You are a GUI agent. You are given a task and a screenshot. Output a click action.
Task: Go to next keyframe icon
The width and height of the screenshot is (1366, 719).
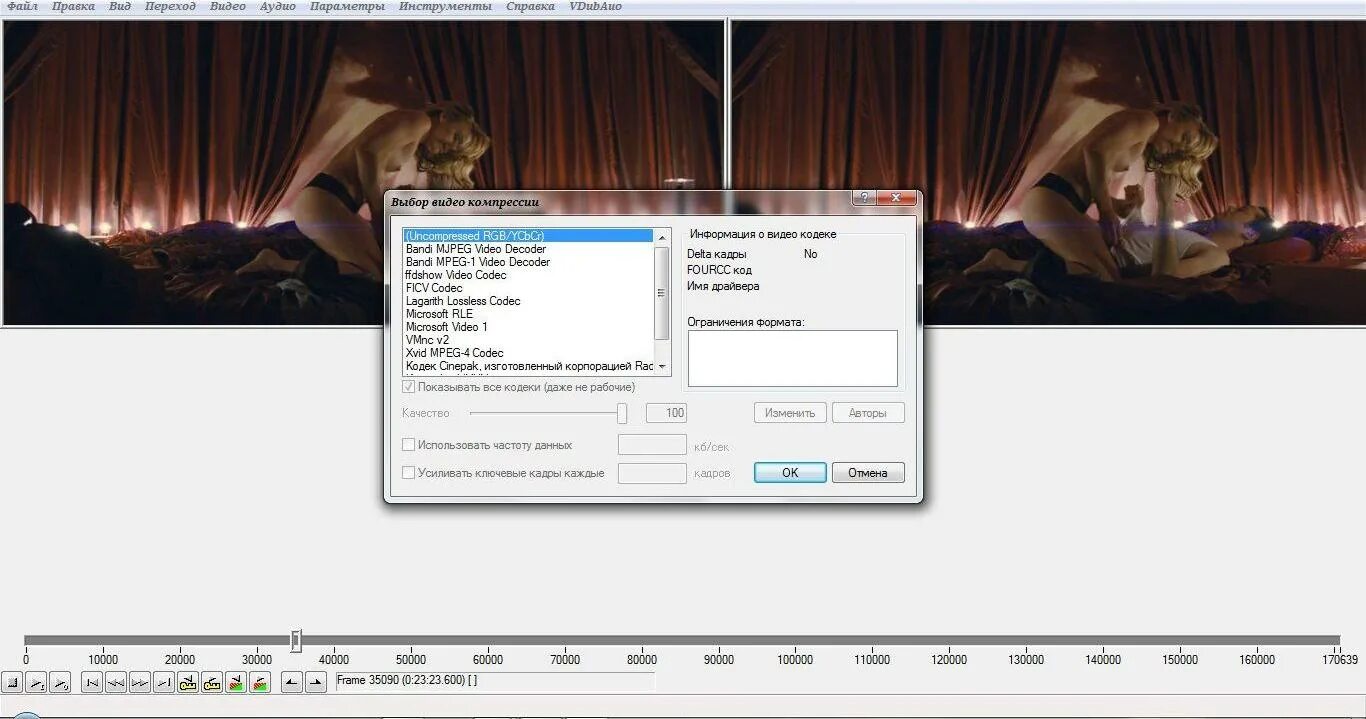pos(212,683)
